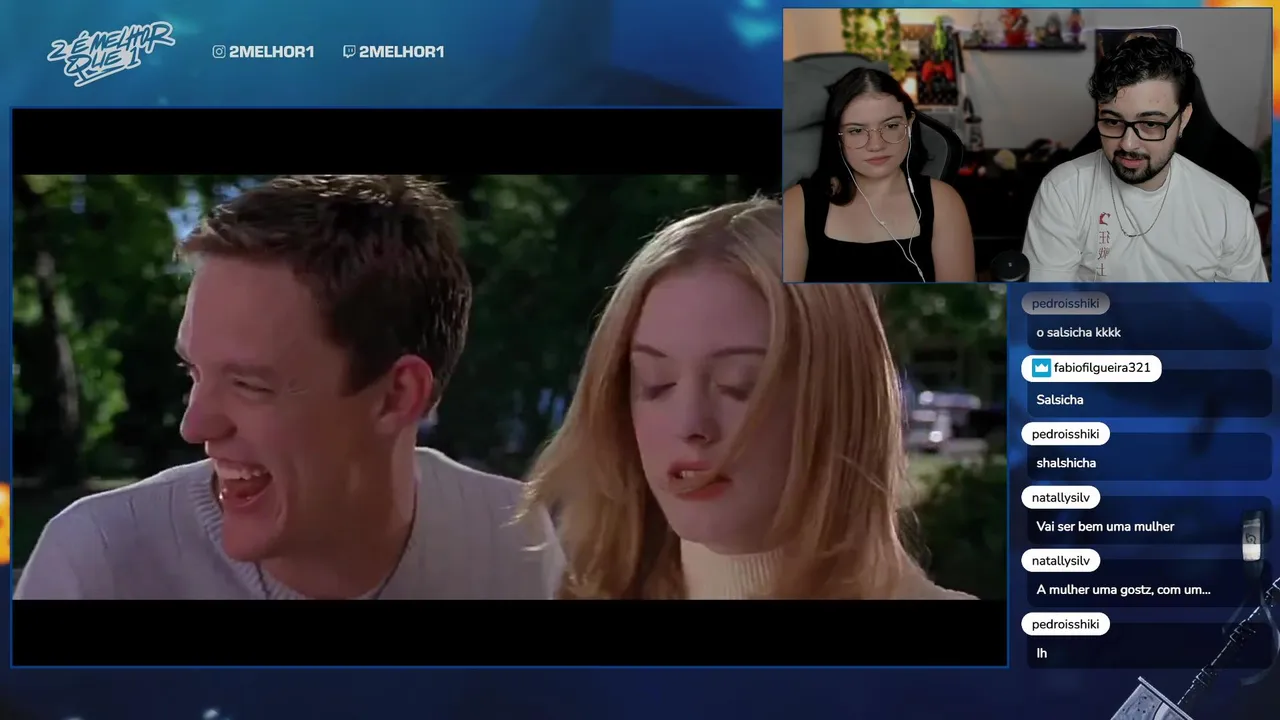Select the Instagram handle text 2MELHOR1

[x=271, y=52]
